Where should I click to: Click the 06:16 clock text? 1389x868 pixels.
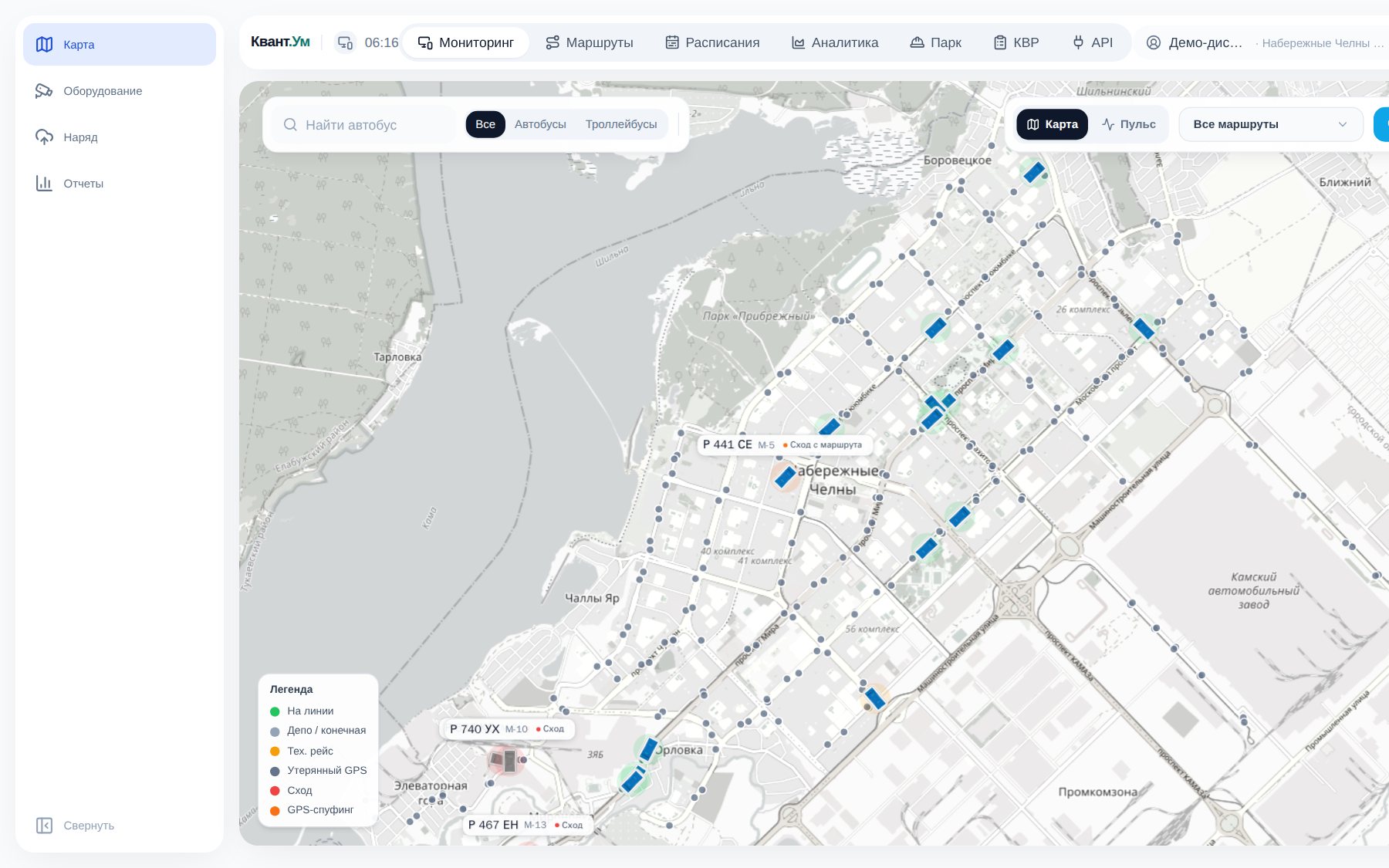click(381, 42)
